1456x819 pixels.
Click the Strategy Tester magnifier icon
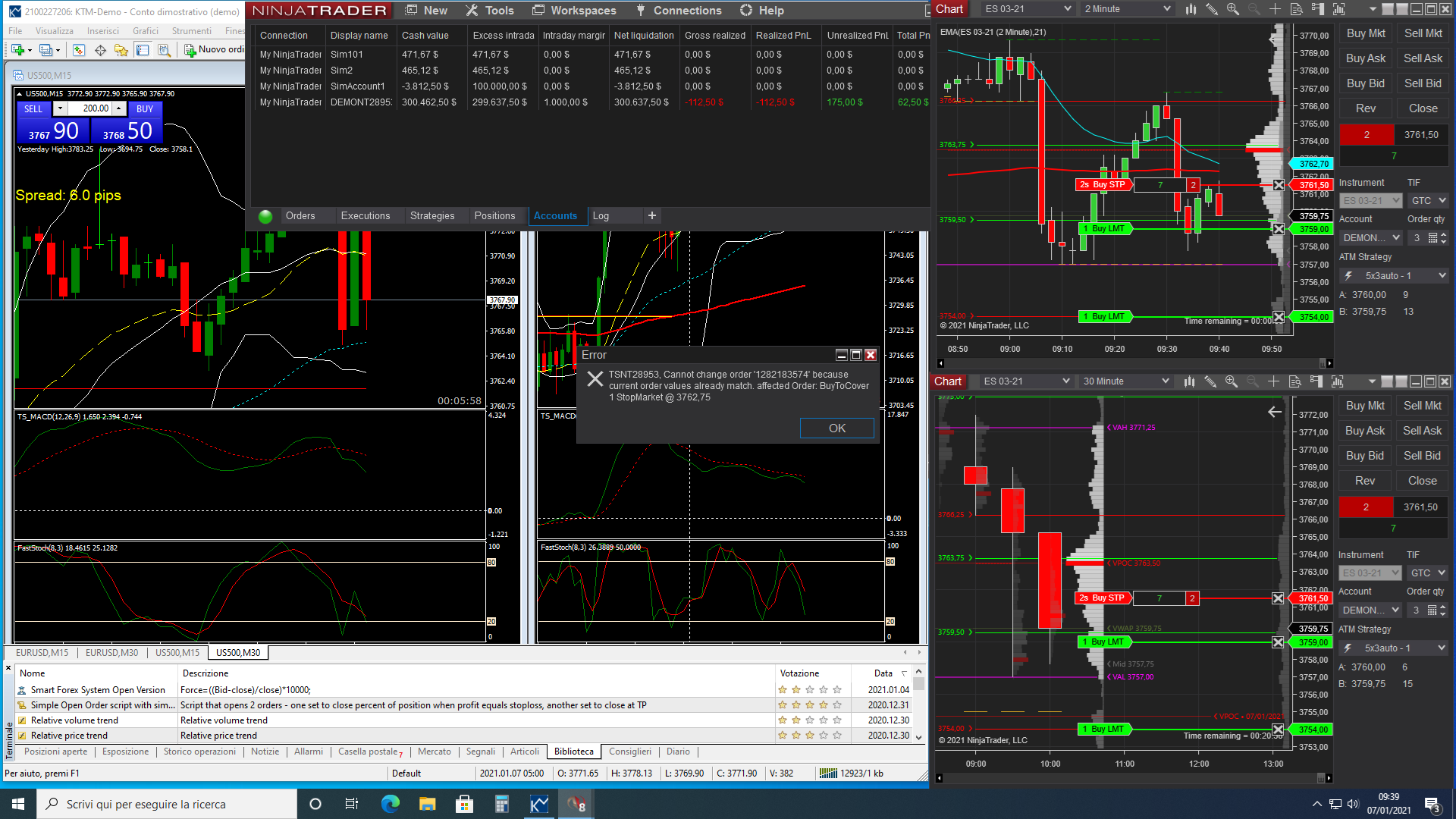(x=164, y=50)
